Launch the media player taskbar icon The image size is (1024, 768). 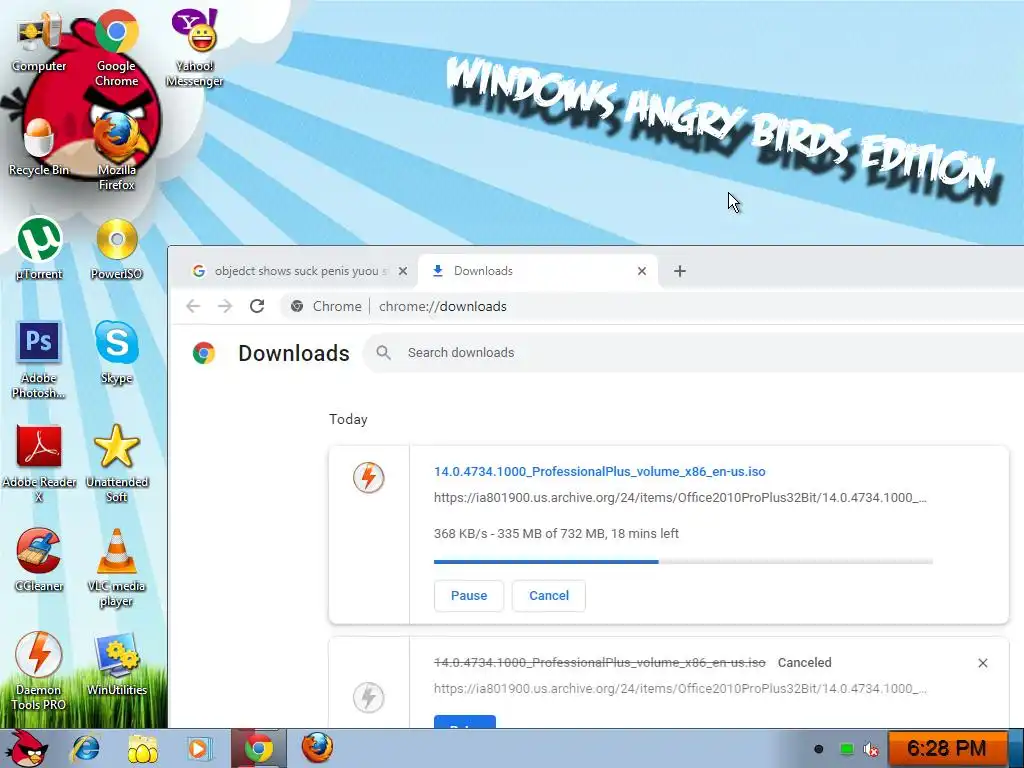point(199,748)
